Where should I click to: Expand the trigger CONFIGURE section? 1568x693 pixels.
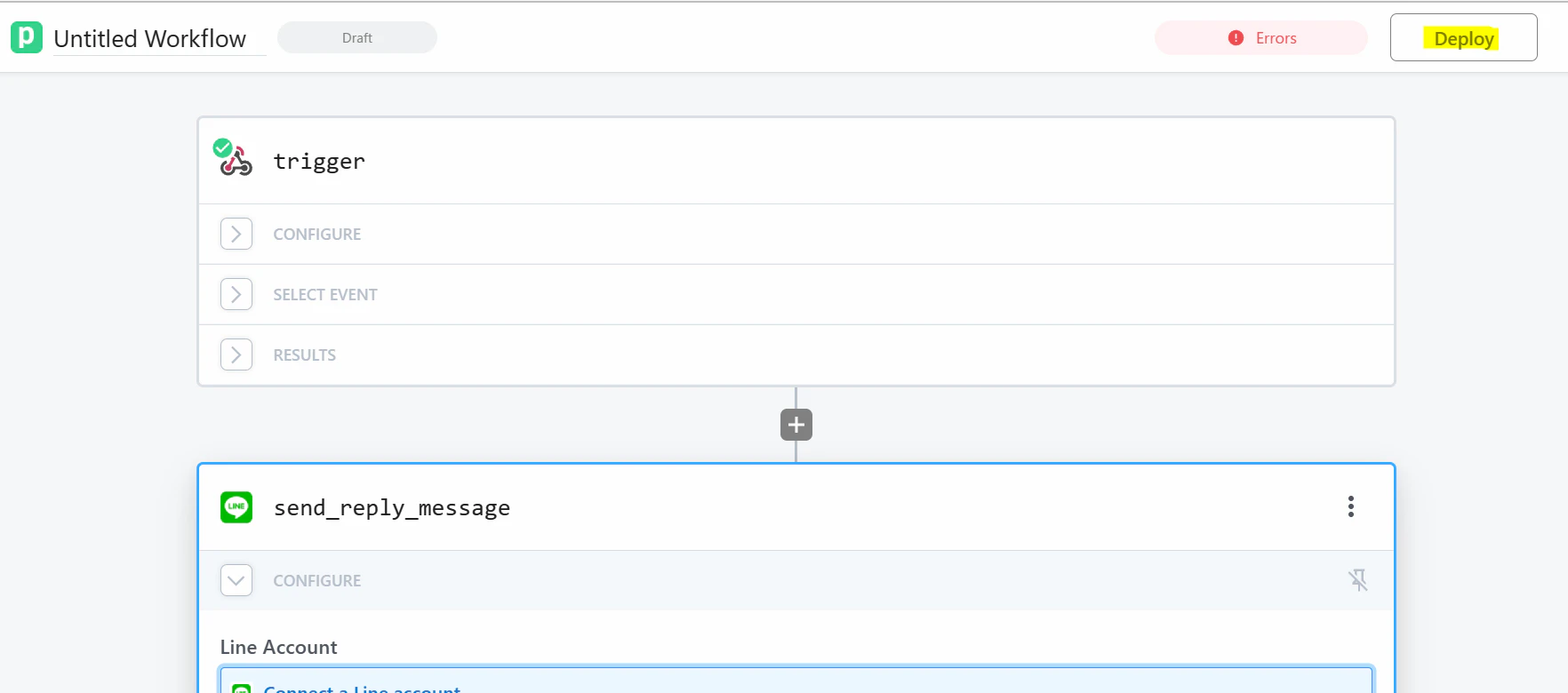click(236, 234)
